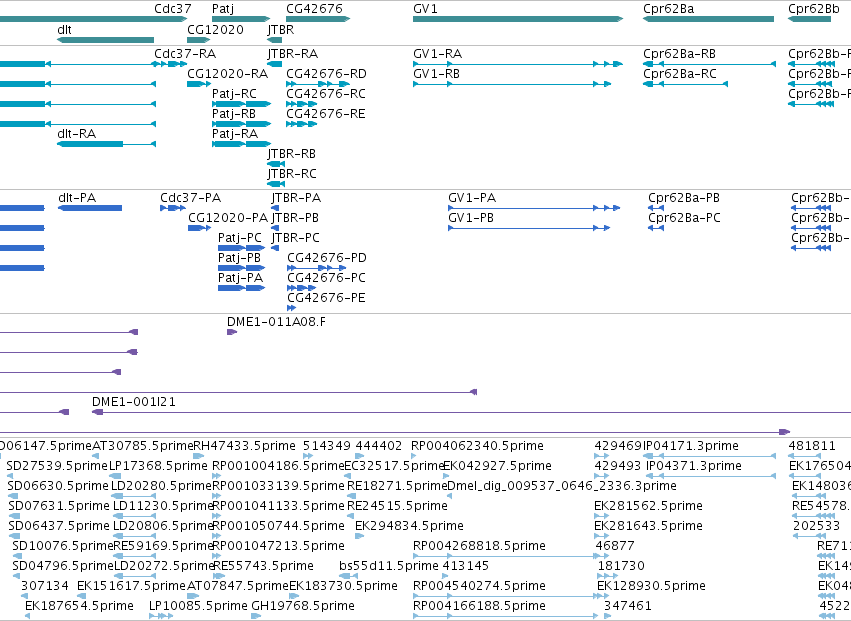The image size is (851, 621).
Task: Click the CG42676 gene label
Action: 314,9
